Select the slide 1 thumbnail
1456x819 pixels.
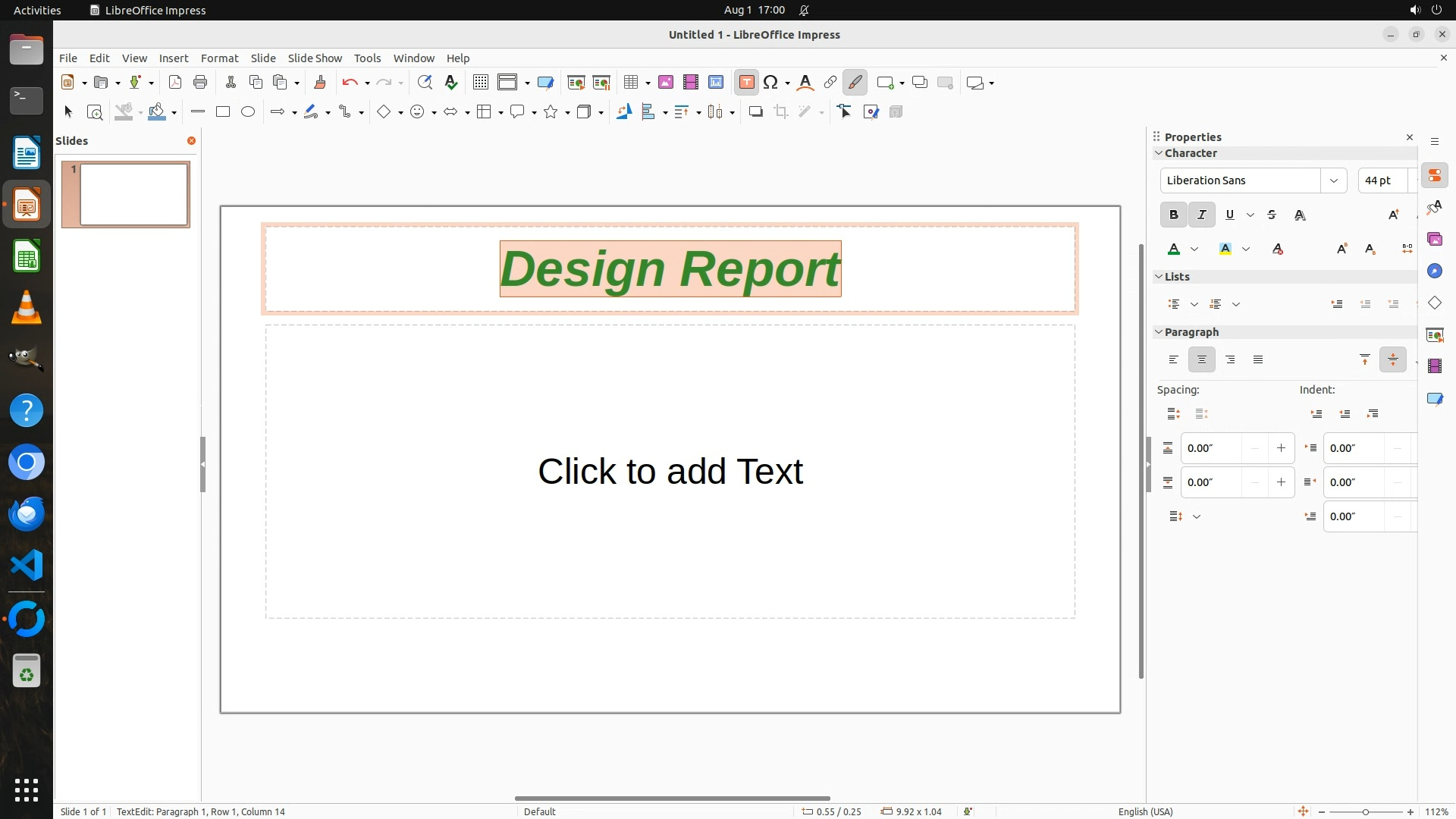pyautogui.click(x=134, y=195)
